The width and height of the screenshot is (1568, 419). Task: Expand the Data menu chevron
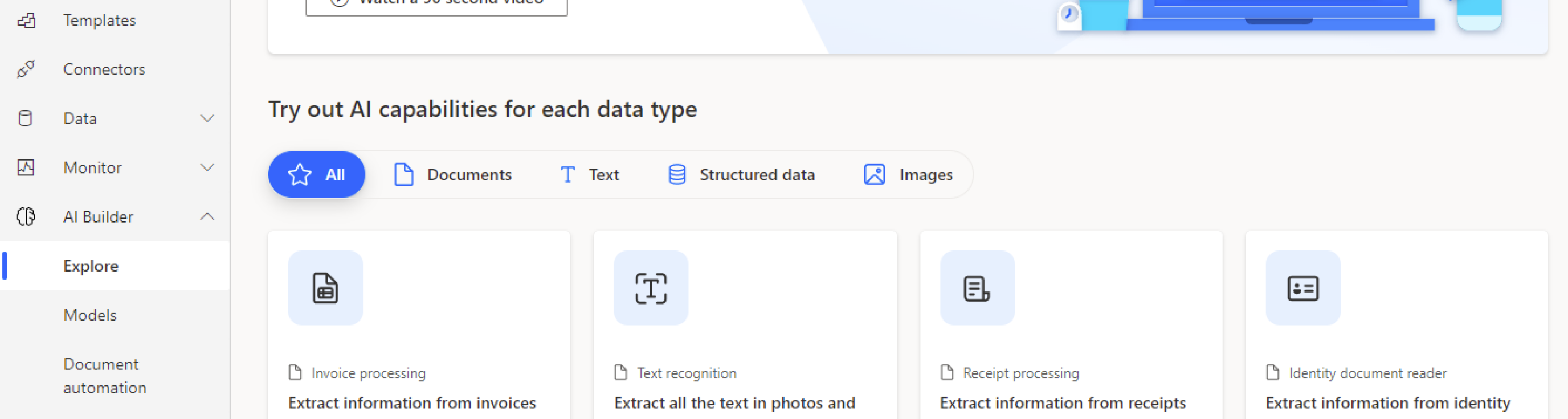[x=207, y=118]
